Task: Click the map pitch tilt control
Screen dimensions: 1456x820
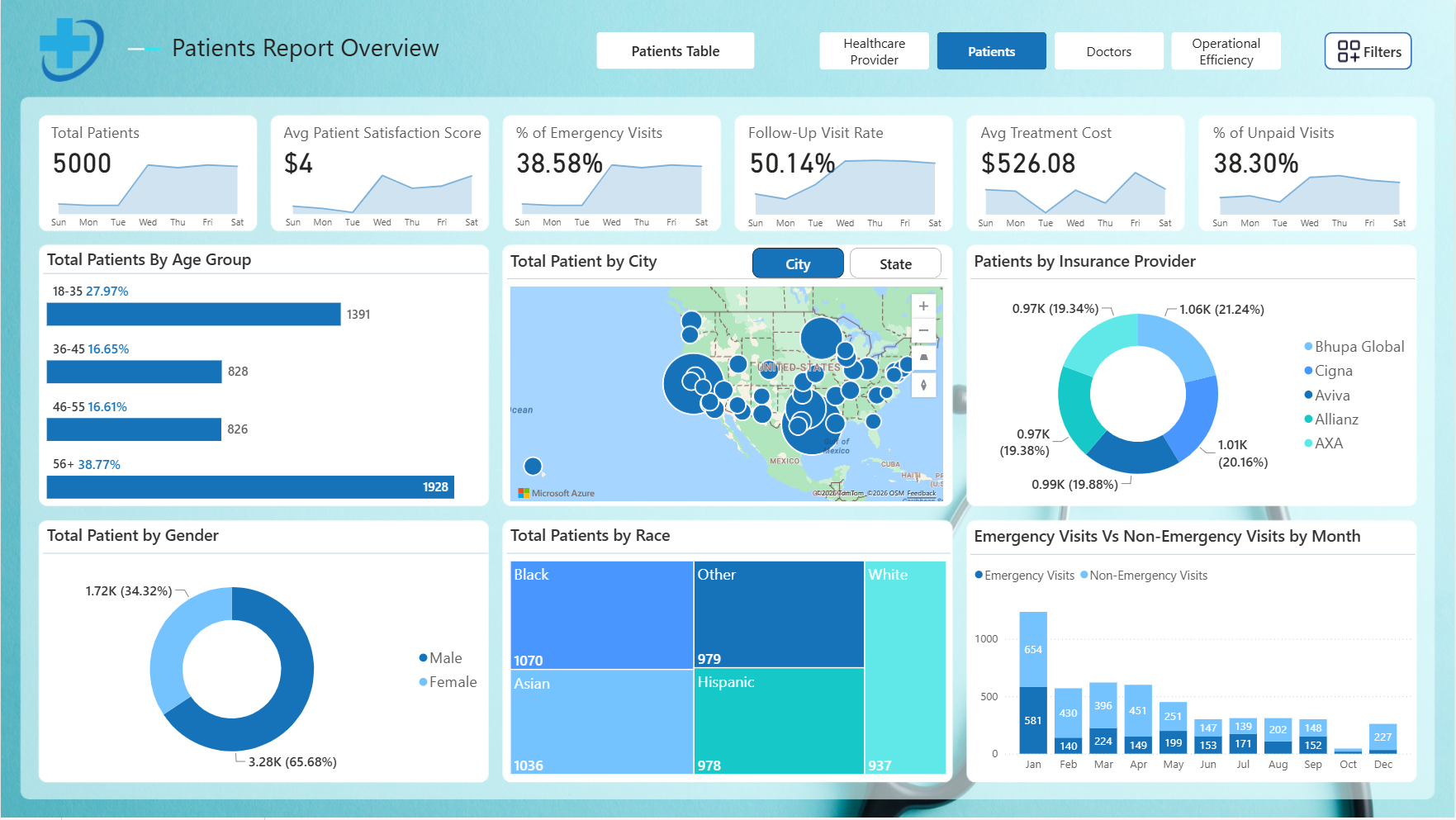Action: click(923, 358)
